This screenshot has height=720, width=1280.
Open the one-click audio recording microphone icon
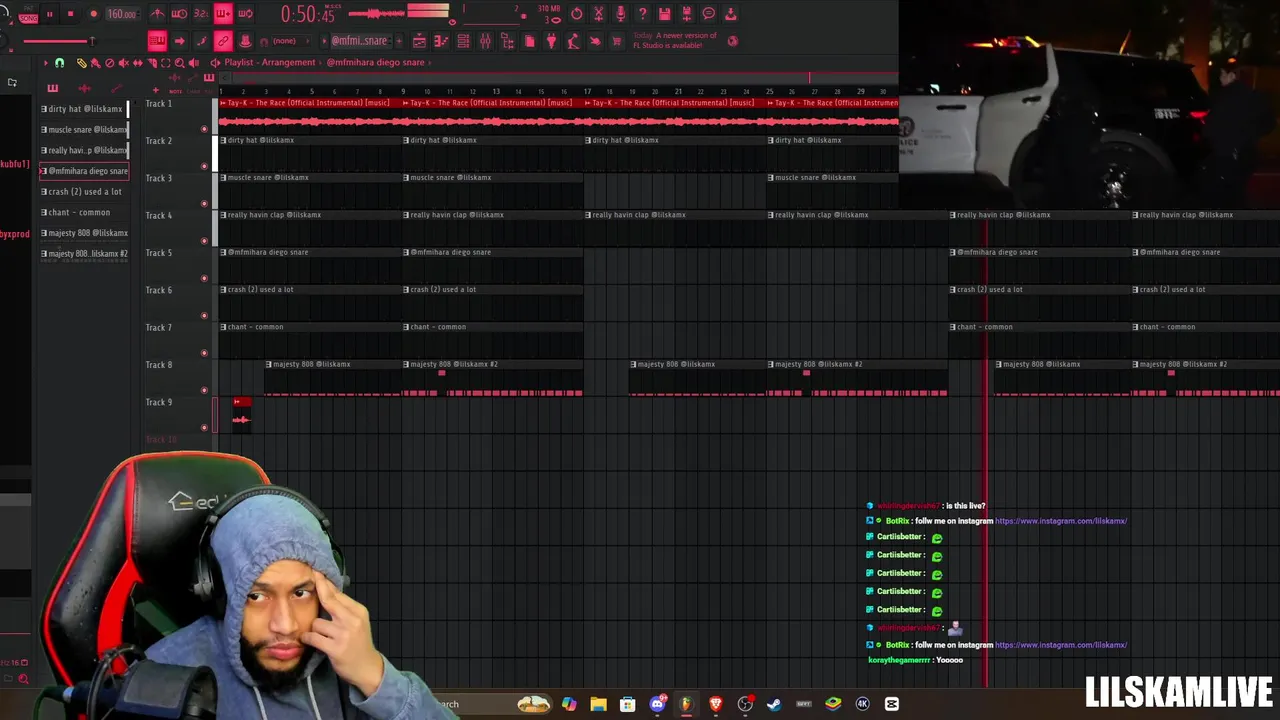[620, 14]
